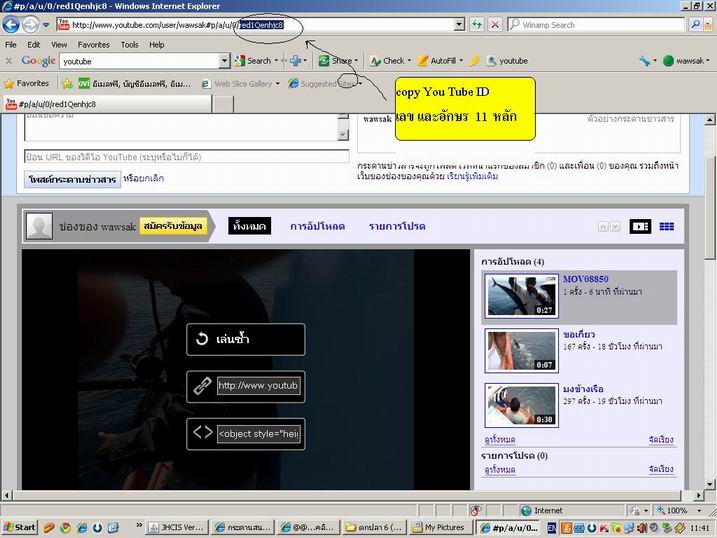Image resolution: width=717 pixels, height=538 pixels.
Task: Switch to player view icon
Action: tap(640, 226)
